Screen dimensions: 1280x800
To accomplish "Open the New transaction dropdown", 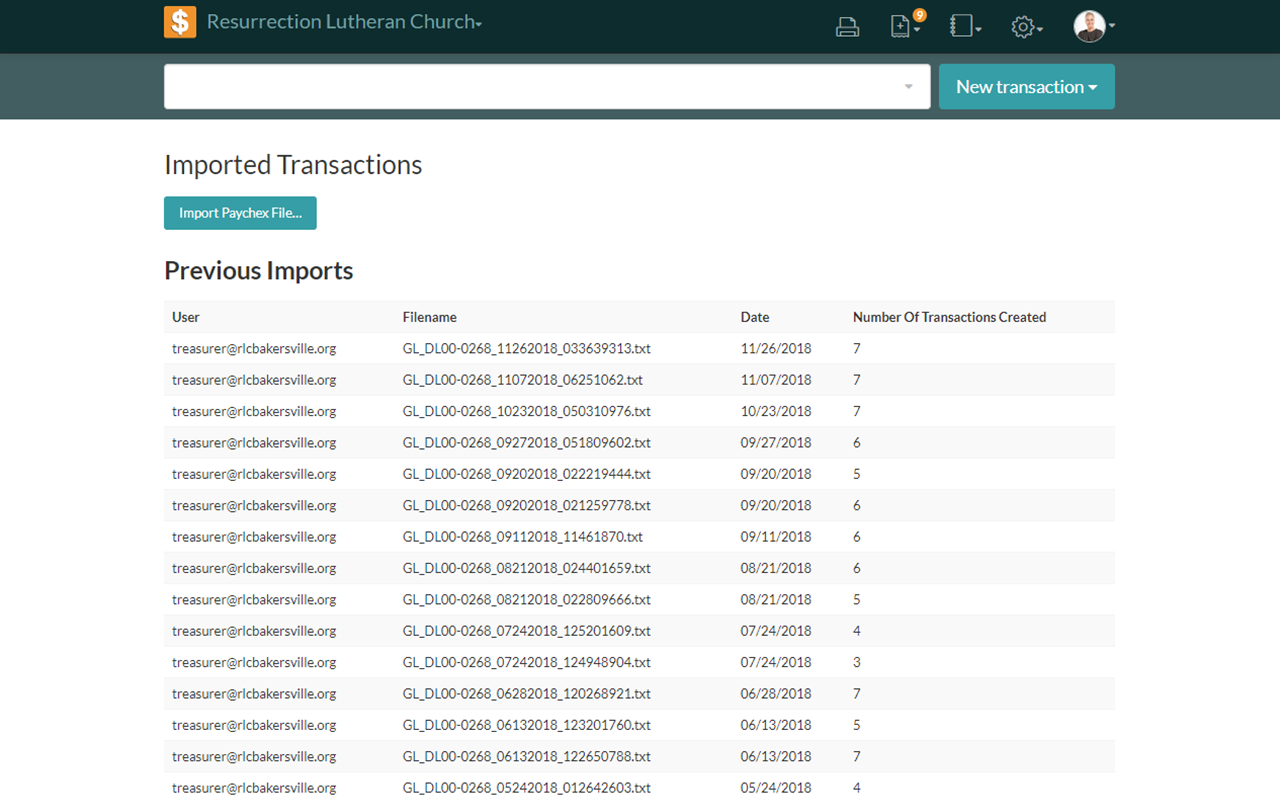I will (1026, 87).
